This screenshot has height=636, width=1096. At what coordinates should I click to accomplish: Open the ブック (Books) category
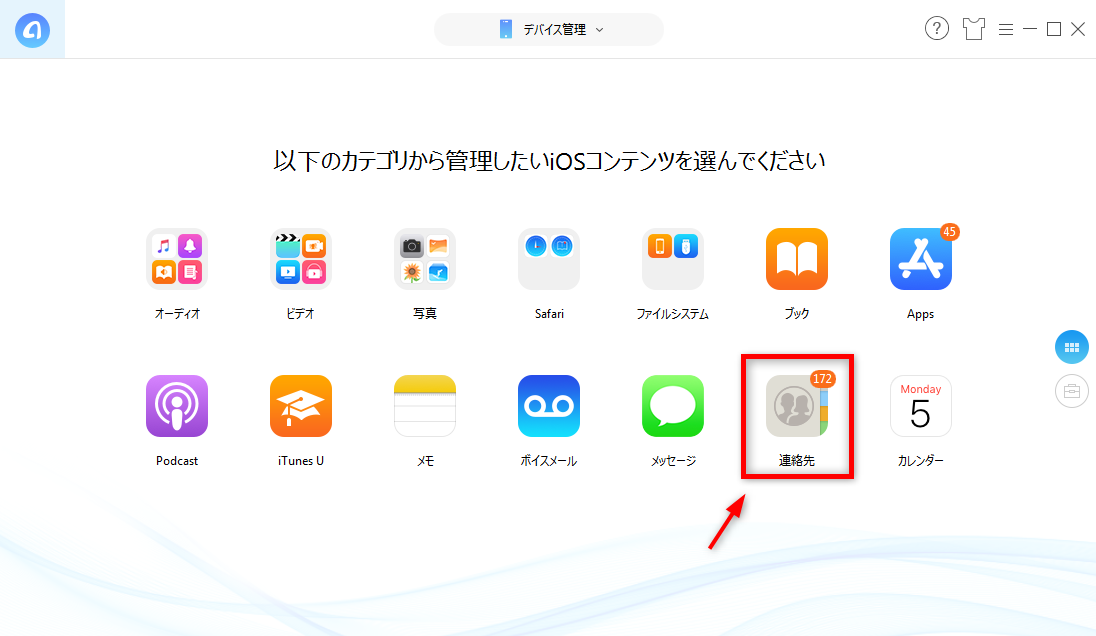797,259
